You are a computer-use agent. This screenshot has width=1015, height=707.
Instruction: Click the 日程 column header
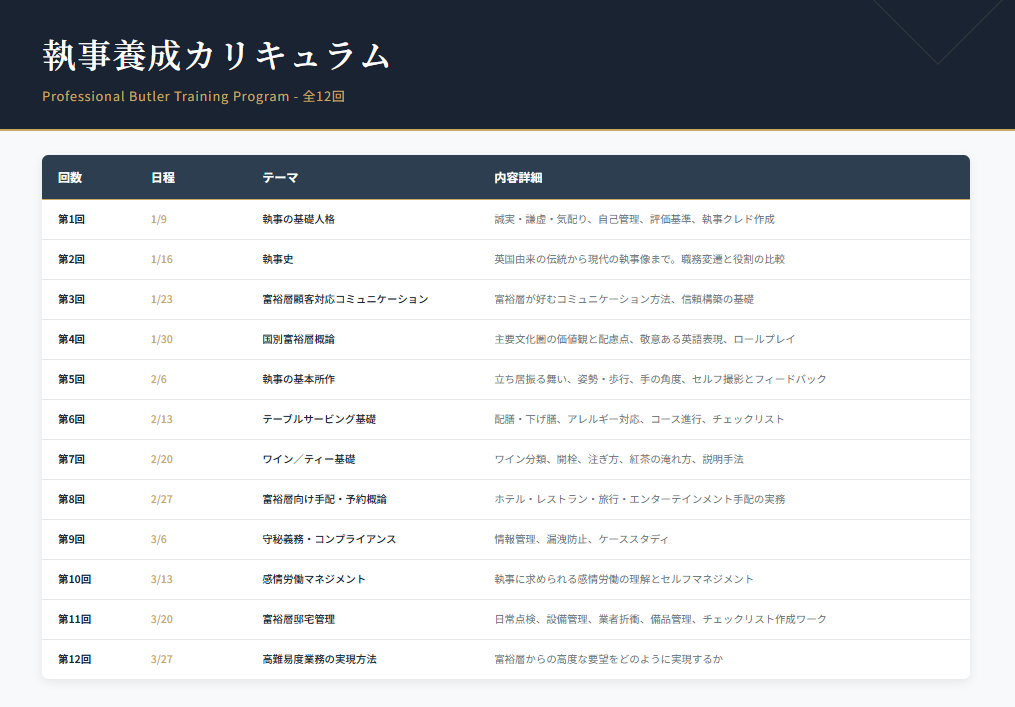tap(162, 177)
